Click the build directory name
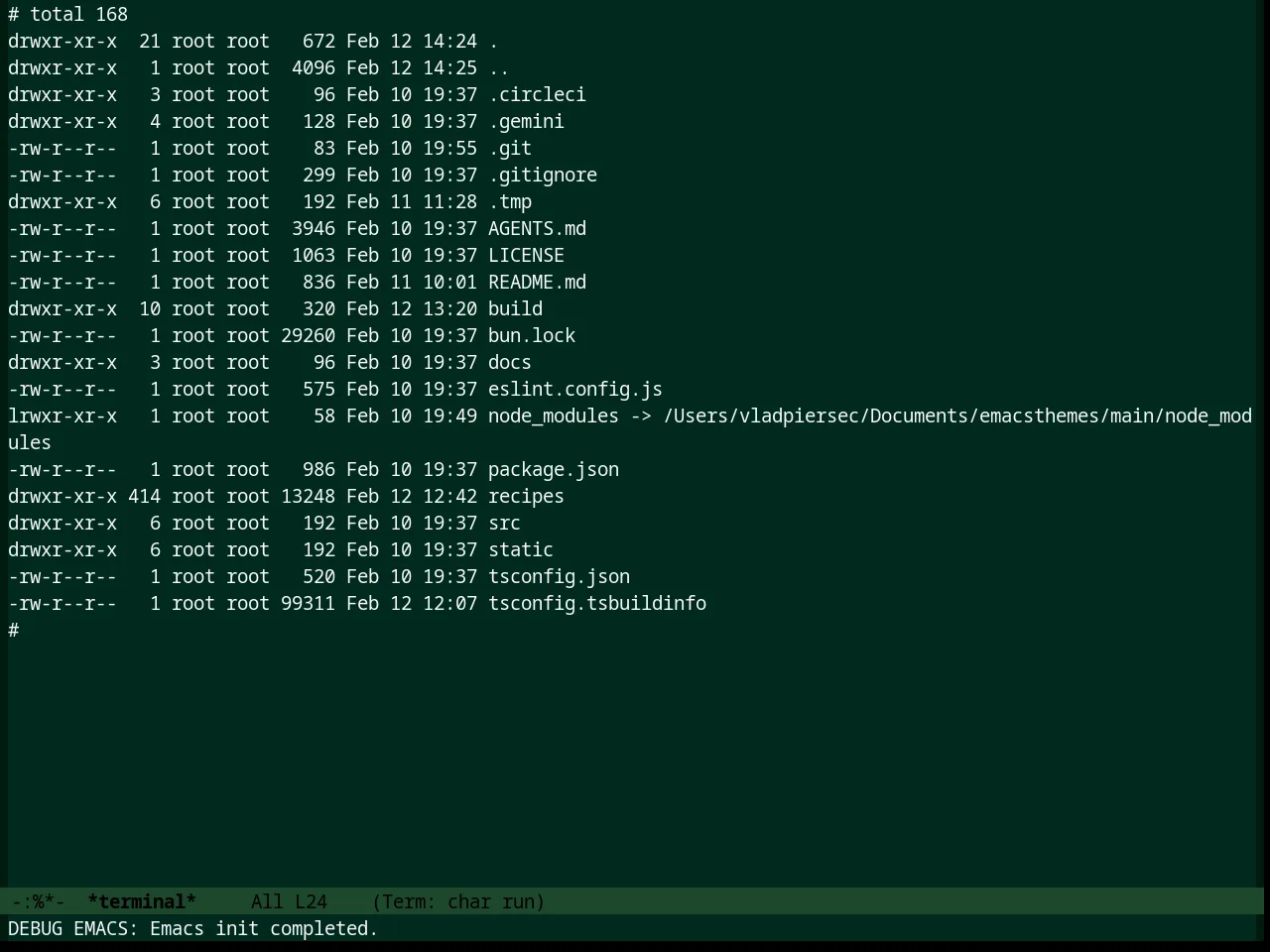Screen dimensions: 1270x952 click(x=515, y=308)
